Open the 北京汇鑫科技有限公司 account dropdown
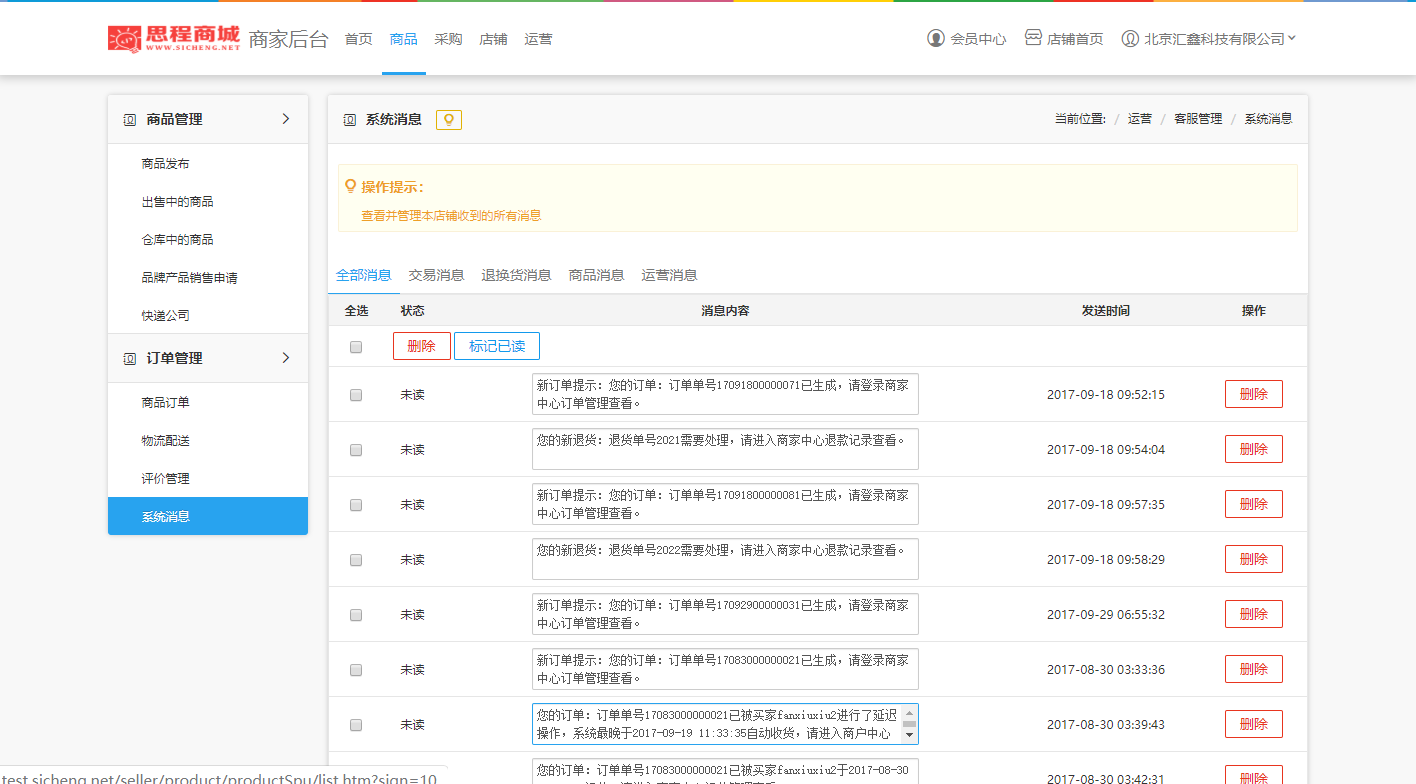The width and height of the screenshot is (1416, 784). (x=1220, y=39)
